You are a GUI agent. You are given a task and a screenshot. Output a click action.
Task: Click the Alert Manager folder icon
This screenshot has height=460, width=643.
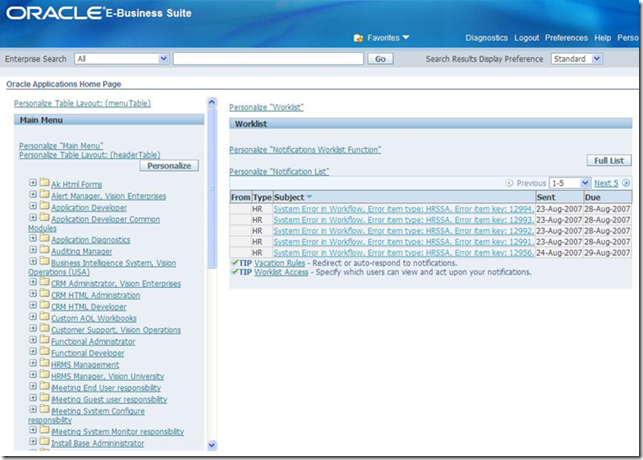click(45, 194)
